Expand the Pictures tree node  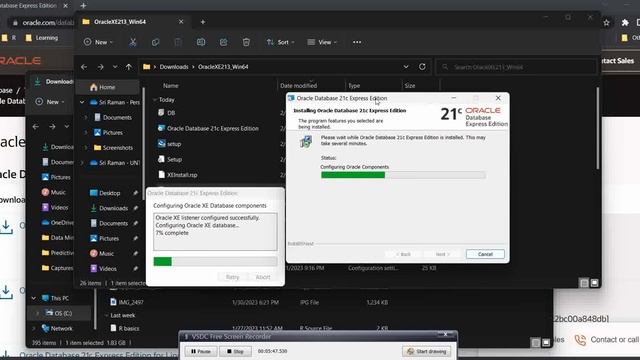[86, 133]
